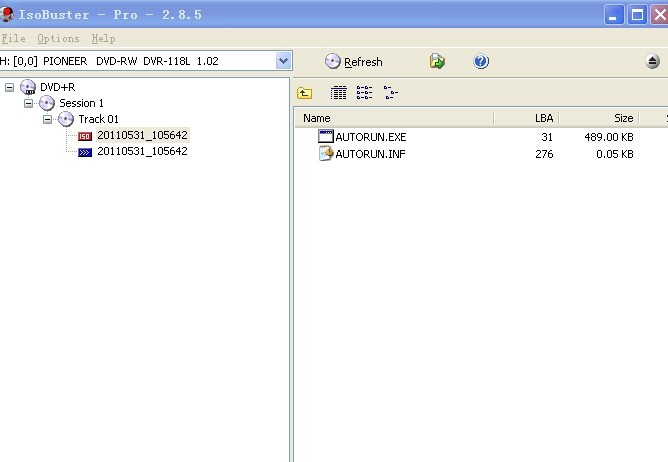Click the Session 1 tree label
668x462 pixels.
[81, 103]
